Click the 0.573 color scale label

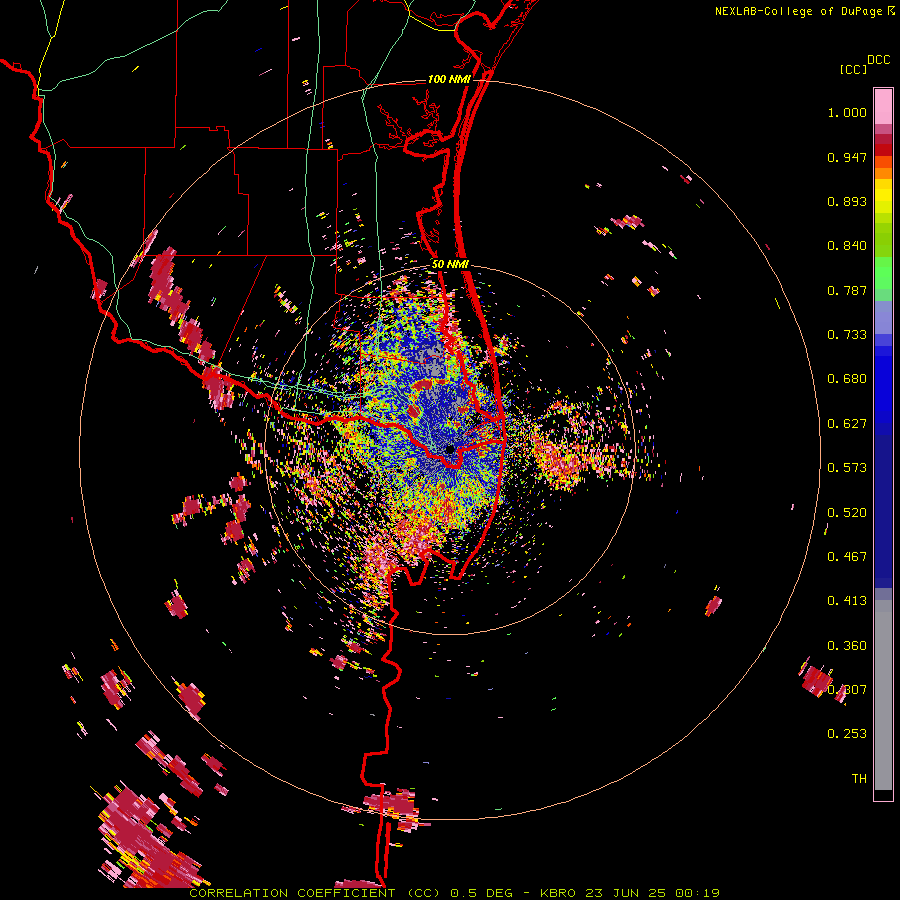[x=847, y=468]
